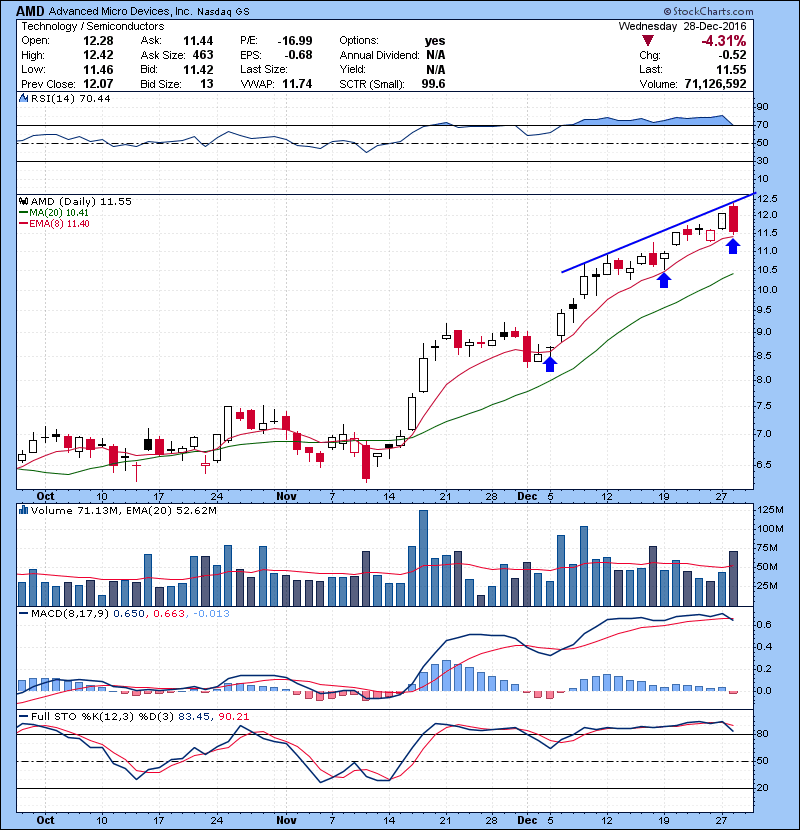Click the Ask Size value 463
The image size is (800, 830).
[x=203, y=55]
